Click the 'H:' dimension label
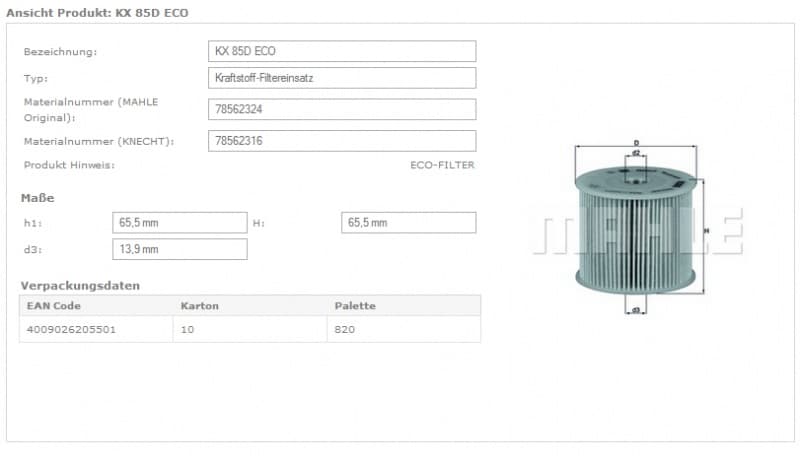Screen dimensions: 800x462 [x=259, y=223]
